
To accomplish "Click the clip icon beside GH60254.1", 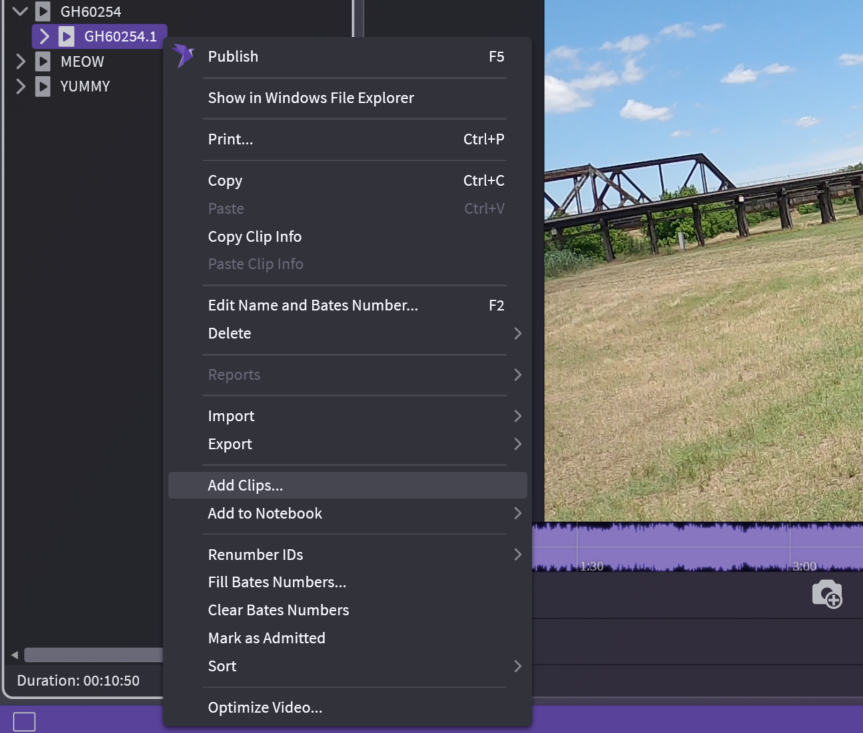I will point(66,37).
